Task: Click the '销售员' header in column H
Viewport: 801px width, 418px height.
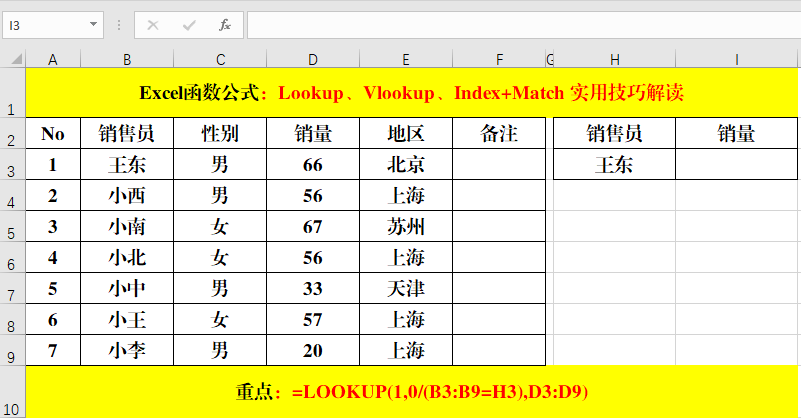Action: [615, 133]
